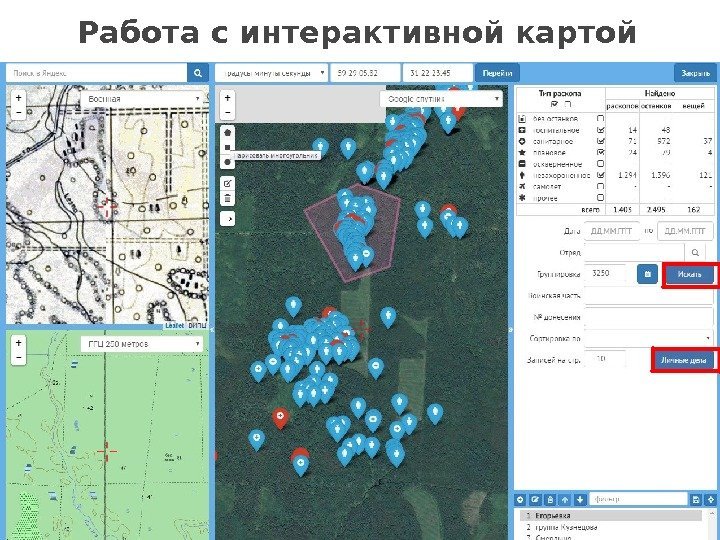Screen dimensions: 720x540
Task: Click the Группировка field showing 3250
Action: pos(605,273)
